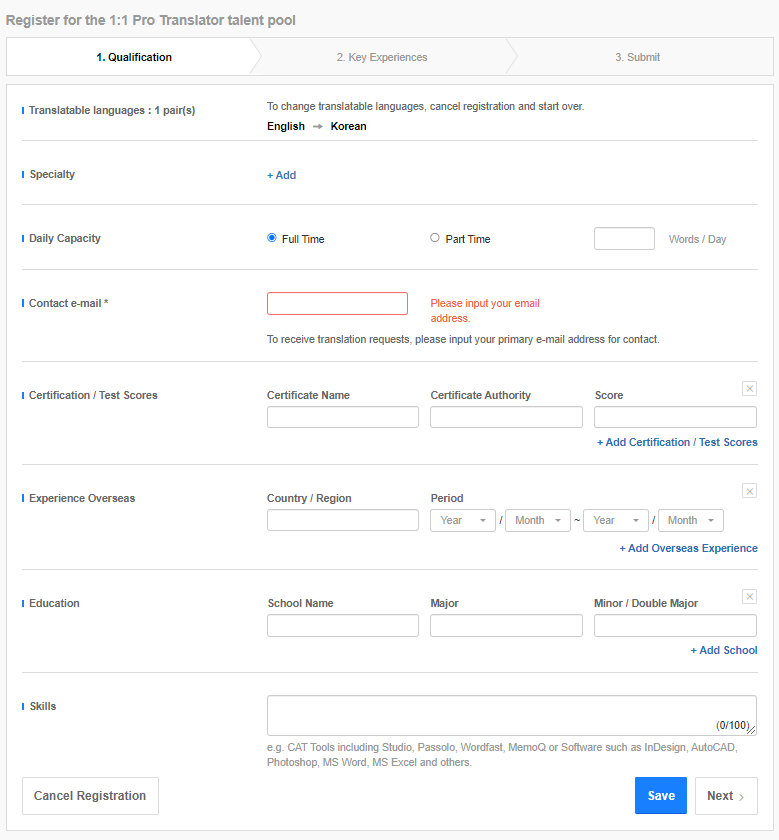
Task: Open the period start Month dropdown
Action: (538, 520)
